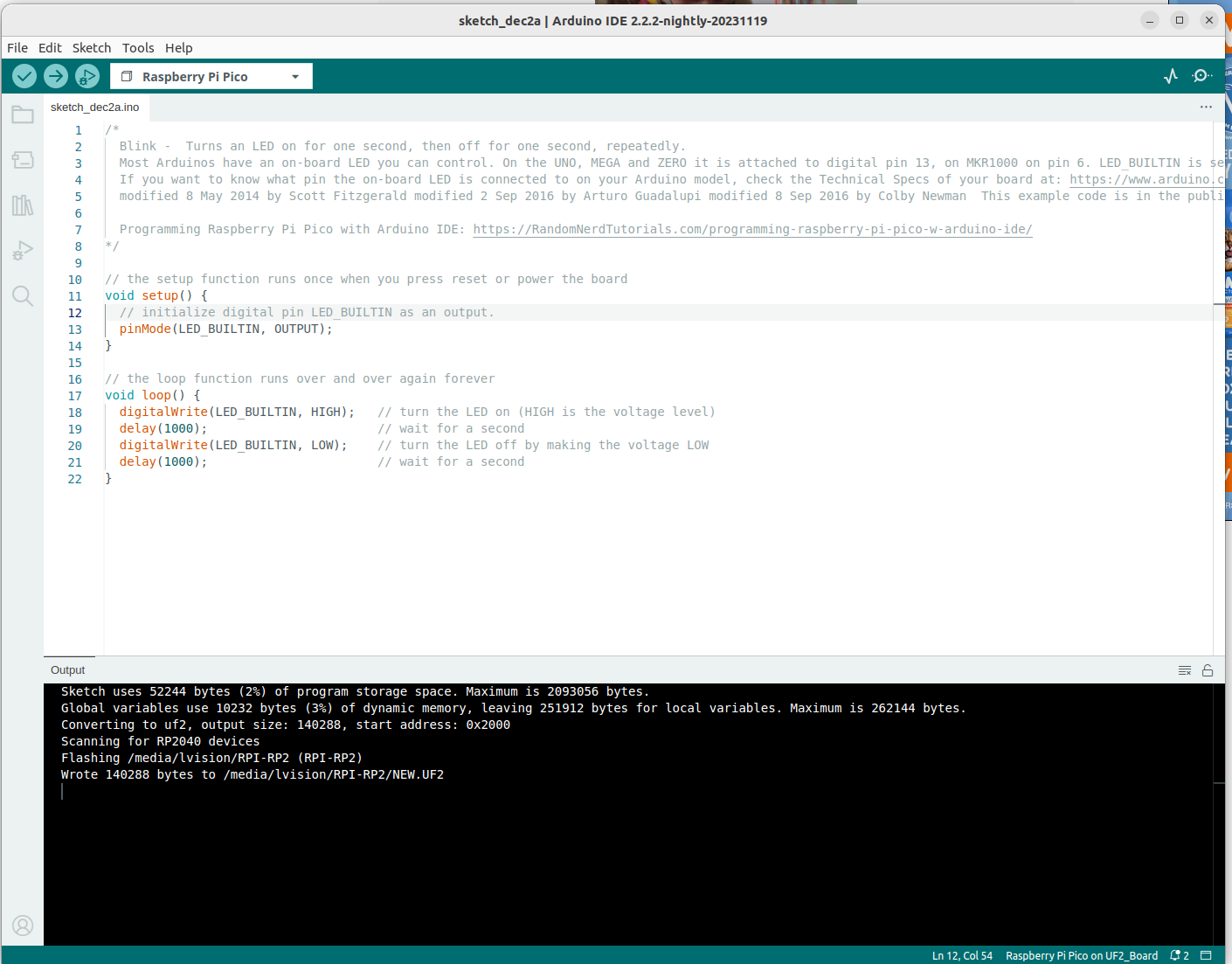Close the Arduino IDE window
Viewport: 1232px width, 964px height.
pos(1209,20)
